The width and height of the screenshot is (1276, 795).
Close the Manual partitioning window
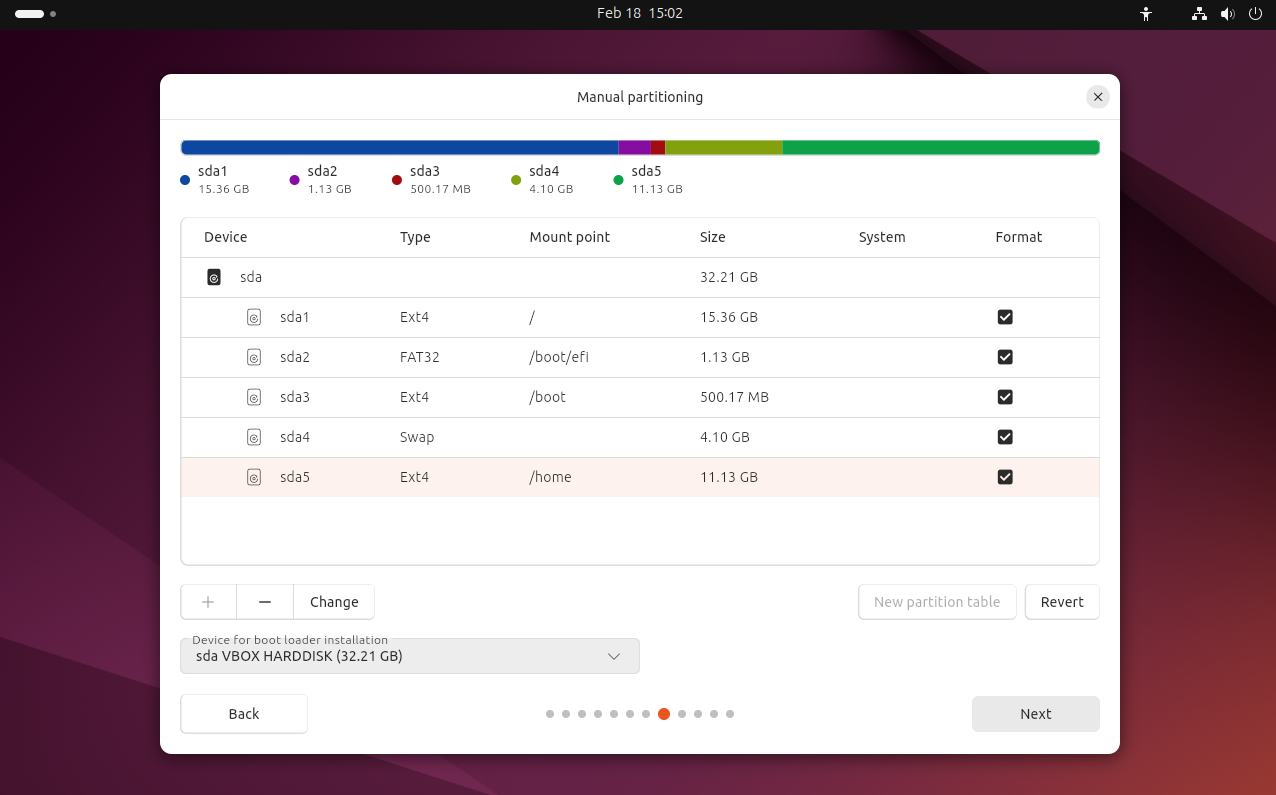[1098, 97]
